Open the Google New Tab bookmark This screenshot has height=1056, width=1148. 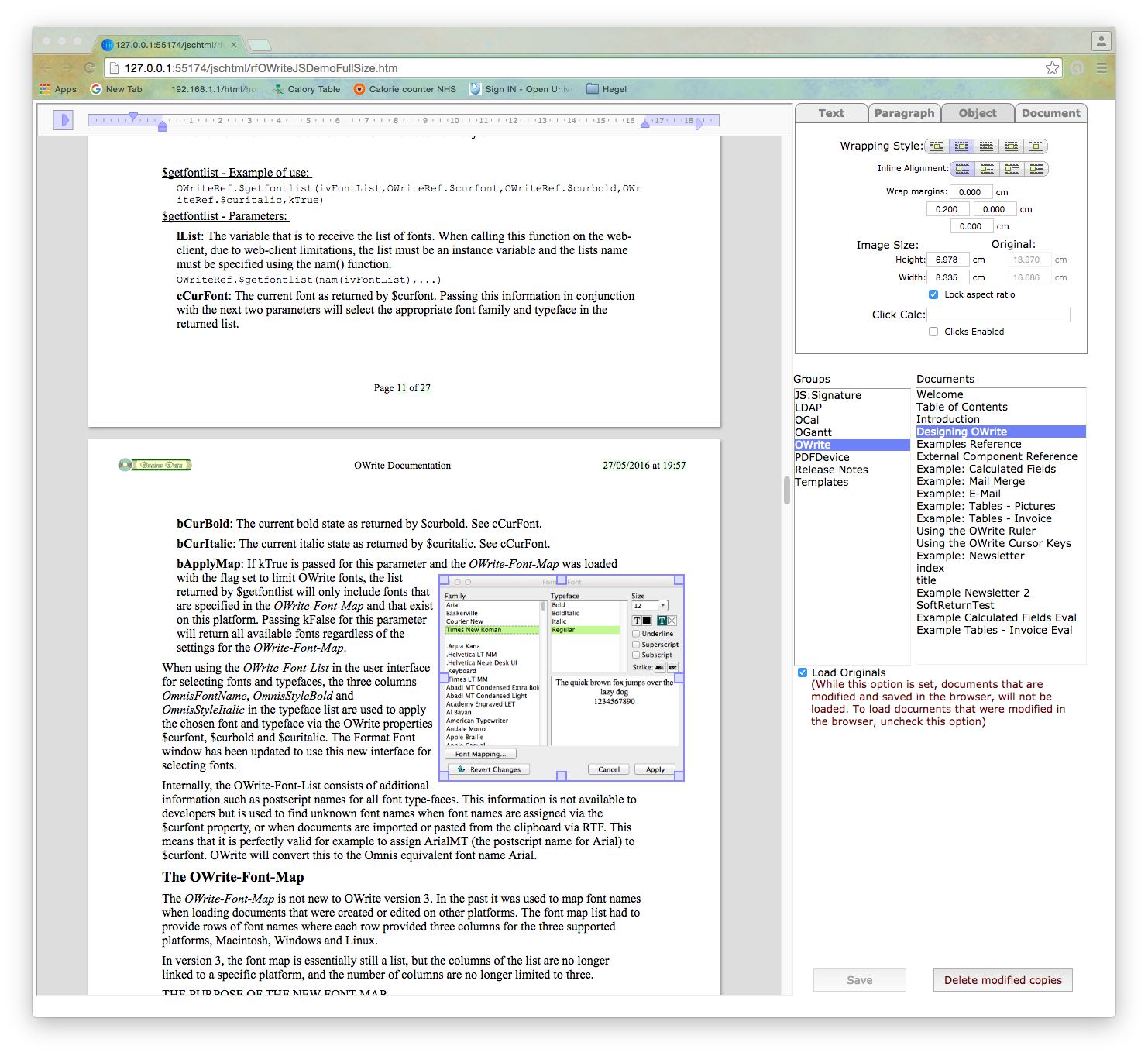(x=116, y=89)
